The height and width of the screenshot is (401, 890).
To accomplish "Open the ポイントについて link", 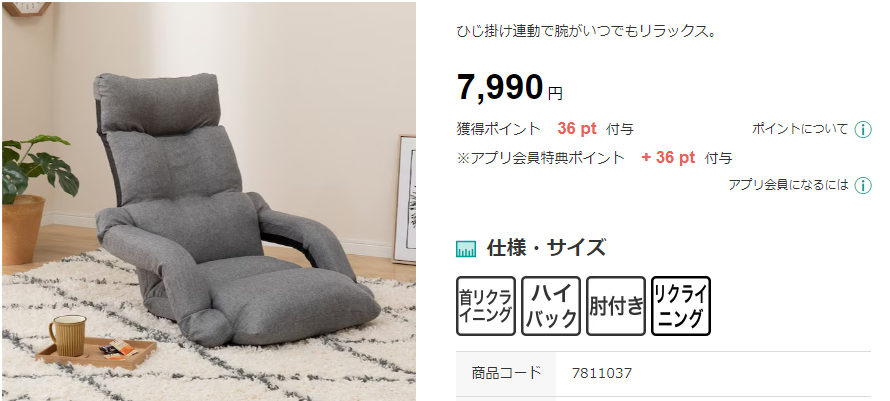I will 800,129.
